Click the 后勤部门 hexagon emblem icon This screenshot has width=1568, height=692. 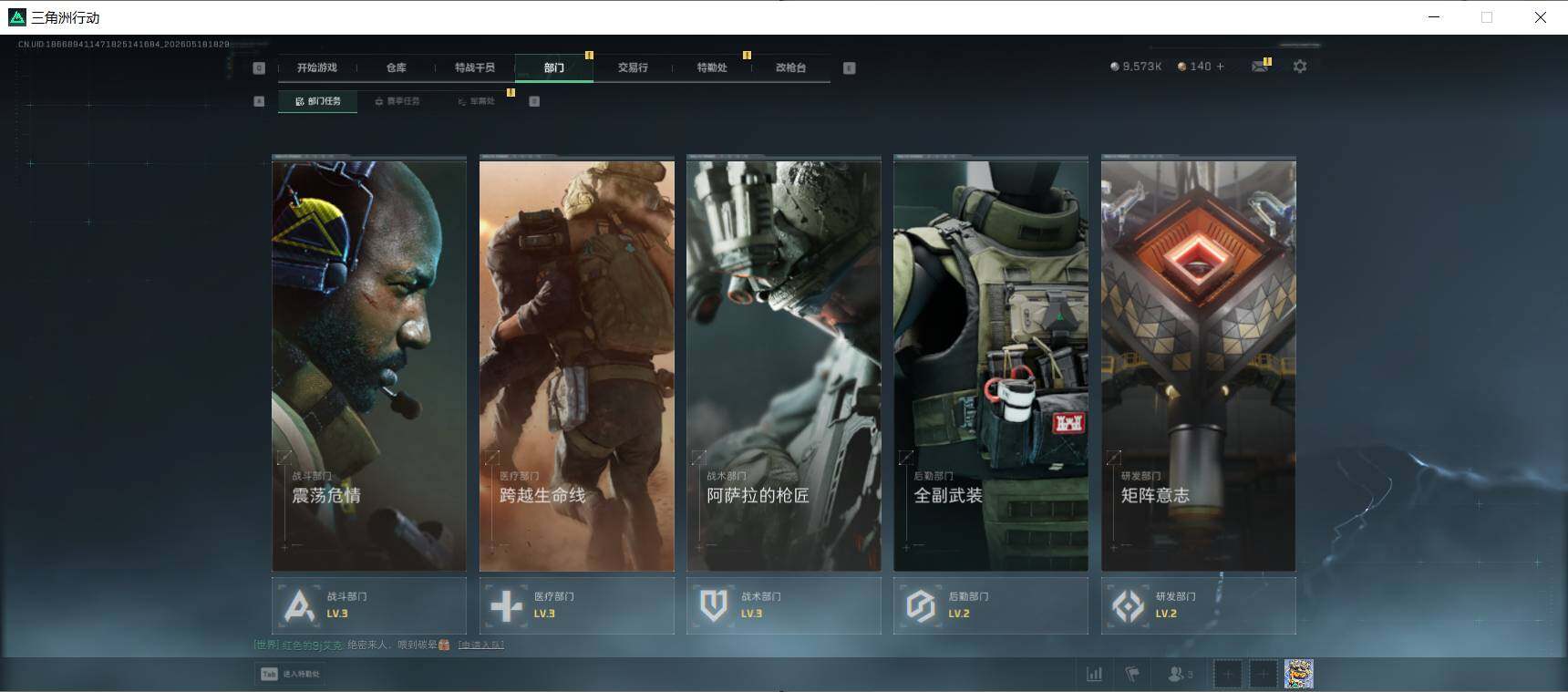tap(921, 605)
